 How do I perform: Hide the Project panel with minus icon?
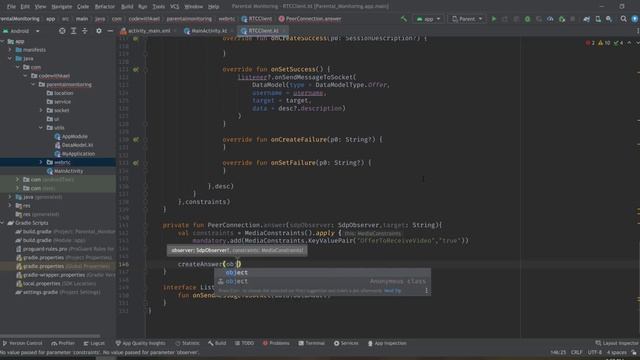click(x=110, y=31)
